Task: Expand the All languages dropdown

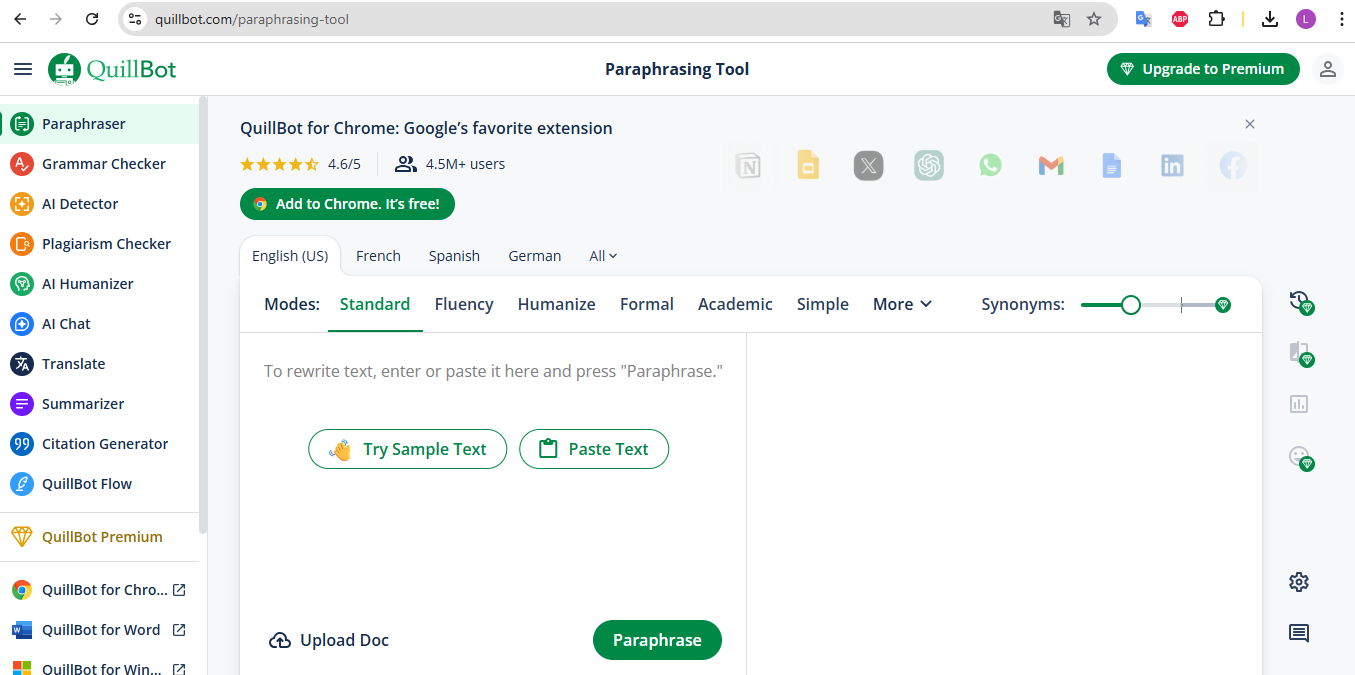Action: point(603,256)
